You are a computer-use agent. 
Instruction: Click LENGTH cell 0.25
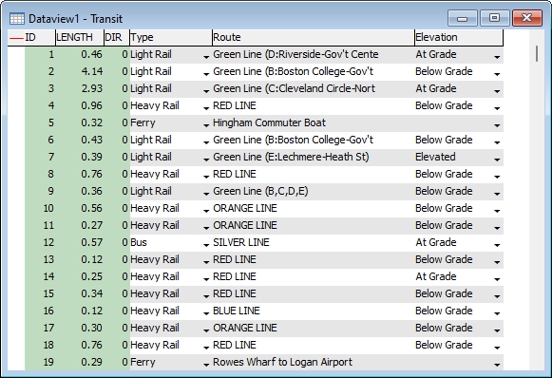tap(80, 277)
